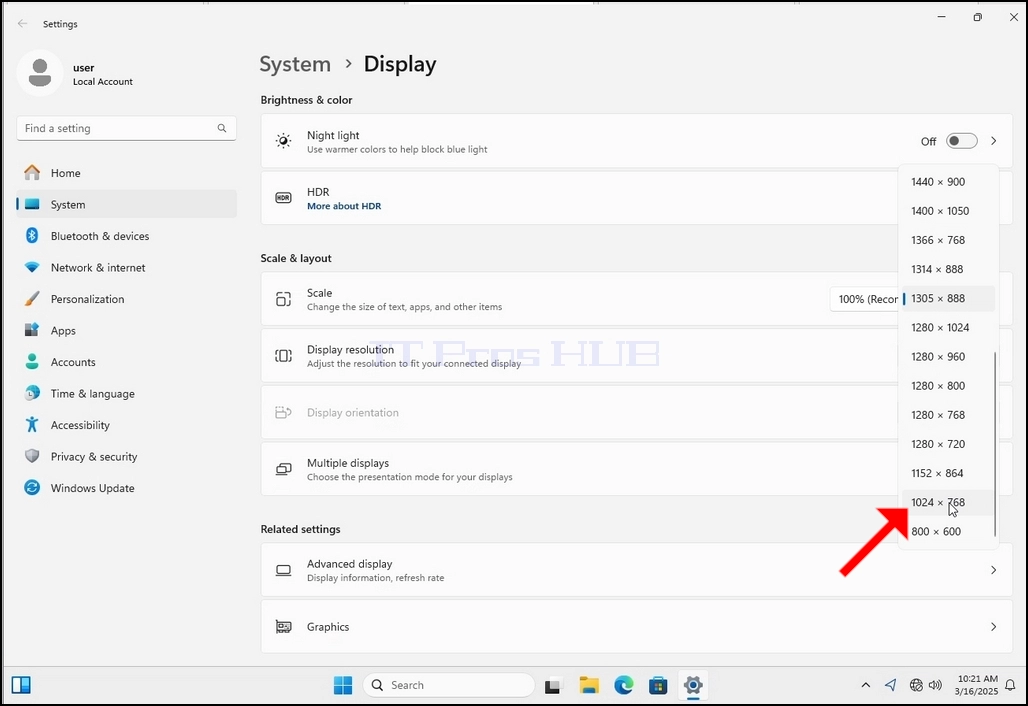Show hidden tray icons arrow

(865, 685)
